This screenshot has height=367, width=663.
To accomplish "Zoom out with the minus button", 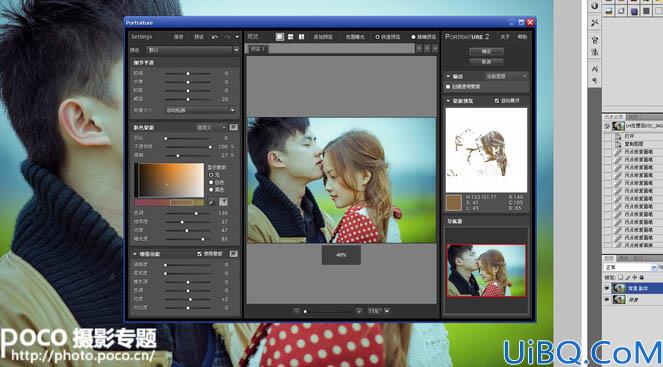I will click(296, 311).
